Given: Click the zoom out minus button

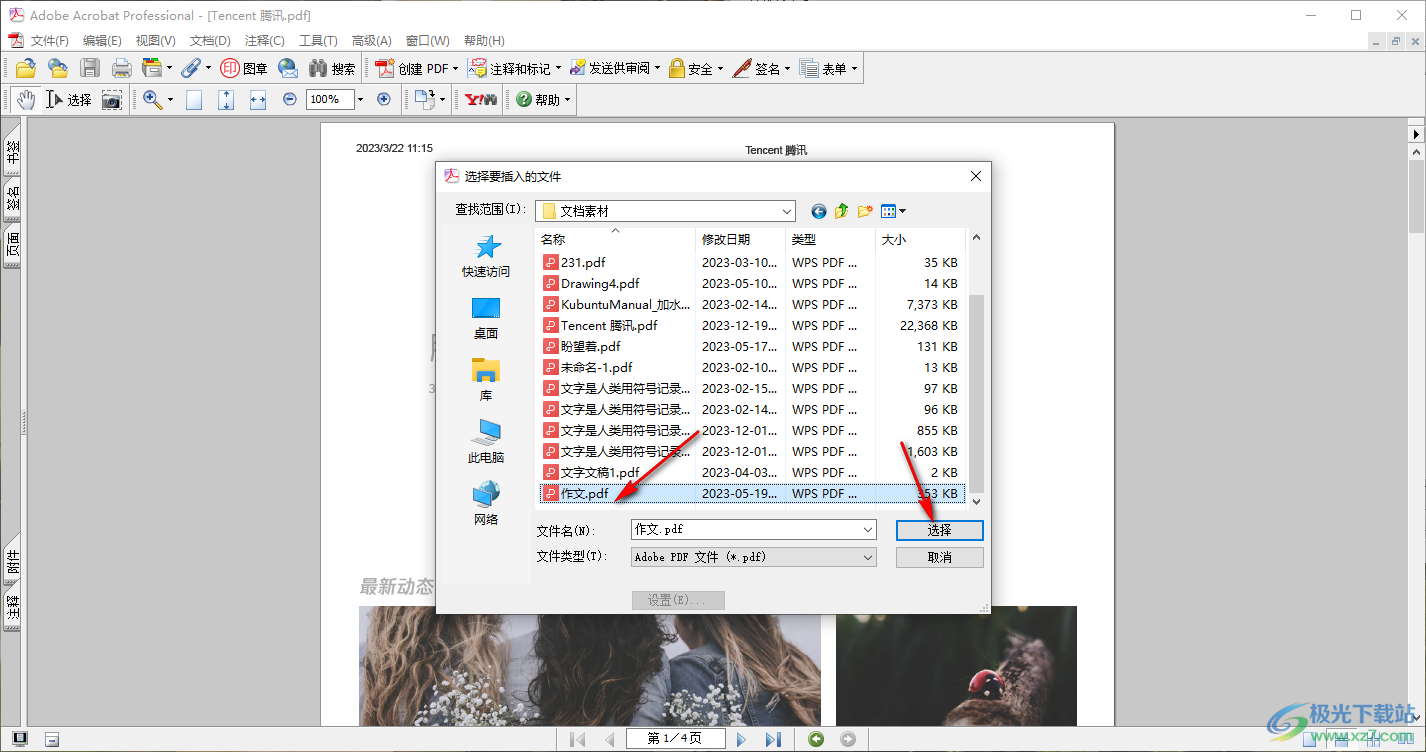Looking at the screenshot, I should click(290, 99).
